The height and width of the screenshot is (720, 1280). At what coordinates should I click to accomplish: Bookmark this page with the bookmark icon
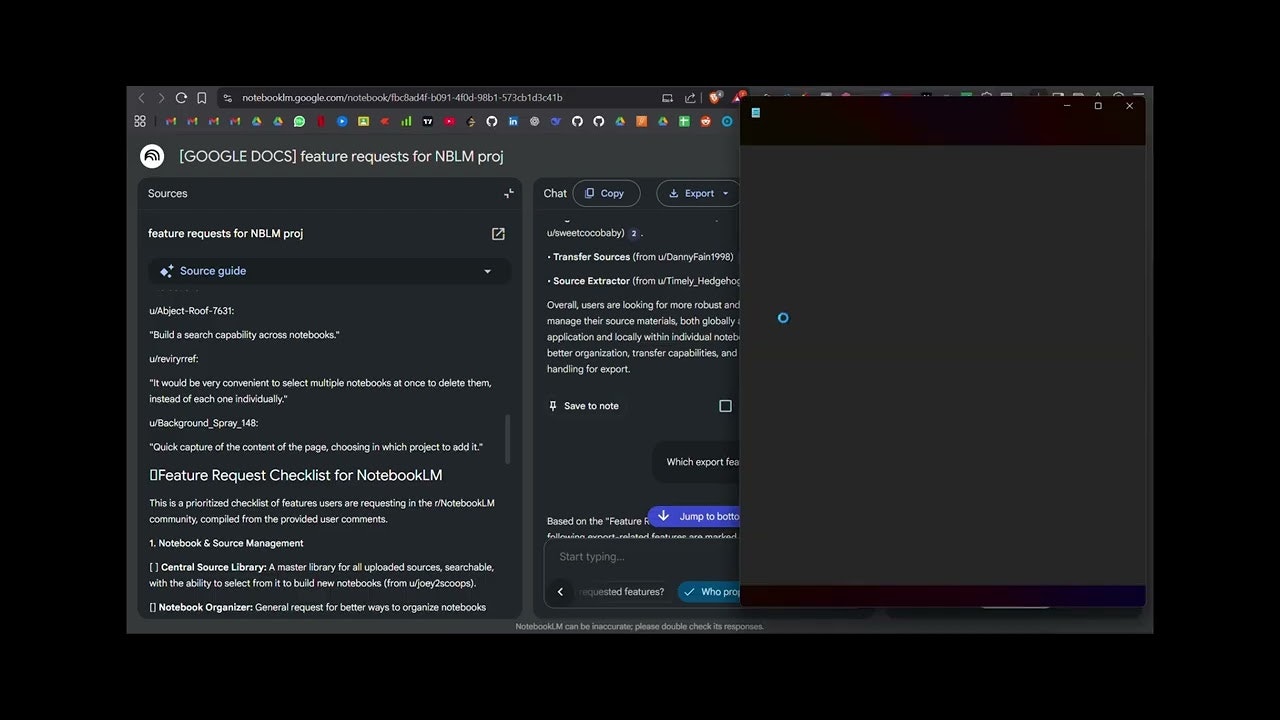point(202,98)
